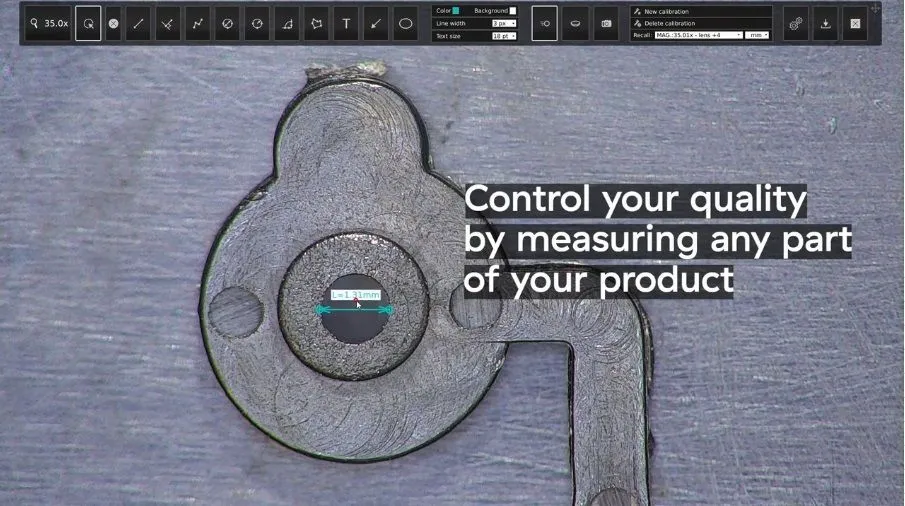Select the Text annotation tool
This screenshot has height=506, width=905.
click(346, 23)
